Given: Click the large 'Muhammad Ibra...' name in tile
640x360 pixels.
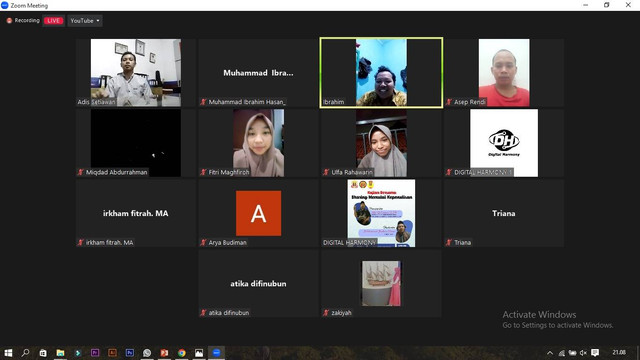Looking at the screenshot, I should [258, 73].
